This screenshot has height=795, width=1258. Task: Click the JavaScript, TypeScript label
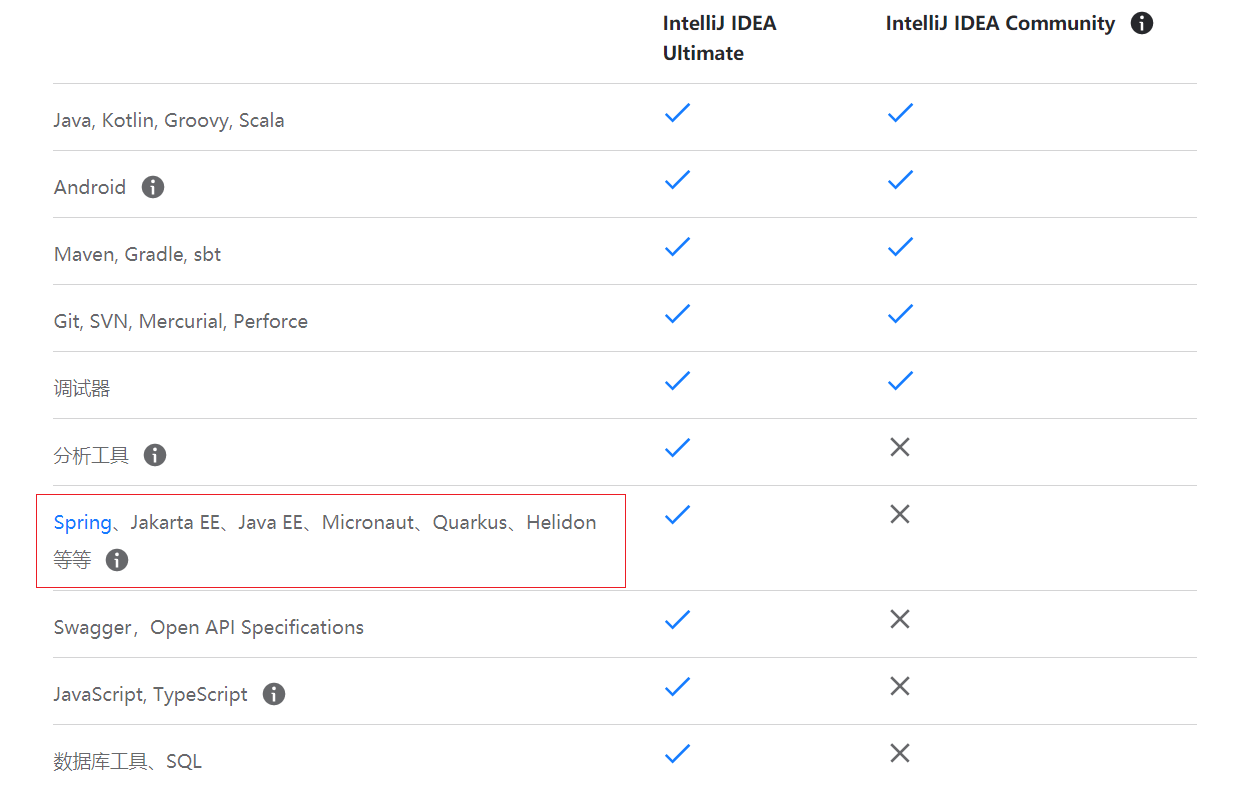click(x=151, y=694)
